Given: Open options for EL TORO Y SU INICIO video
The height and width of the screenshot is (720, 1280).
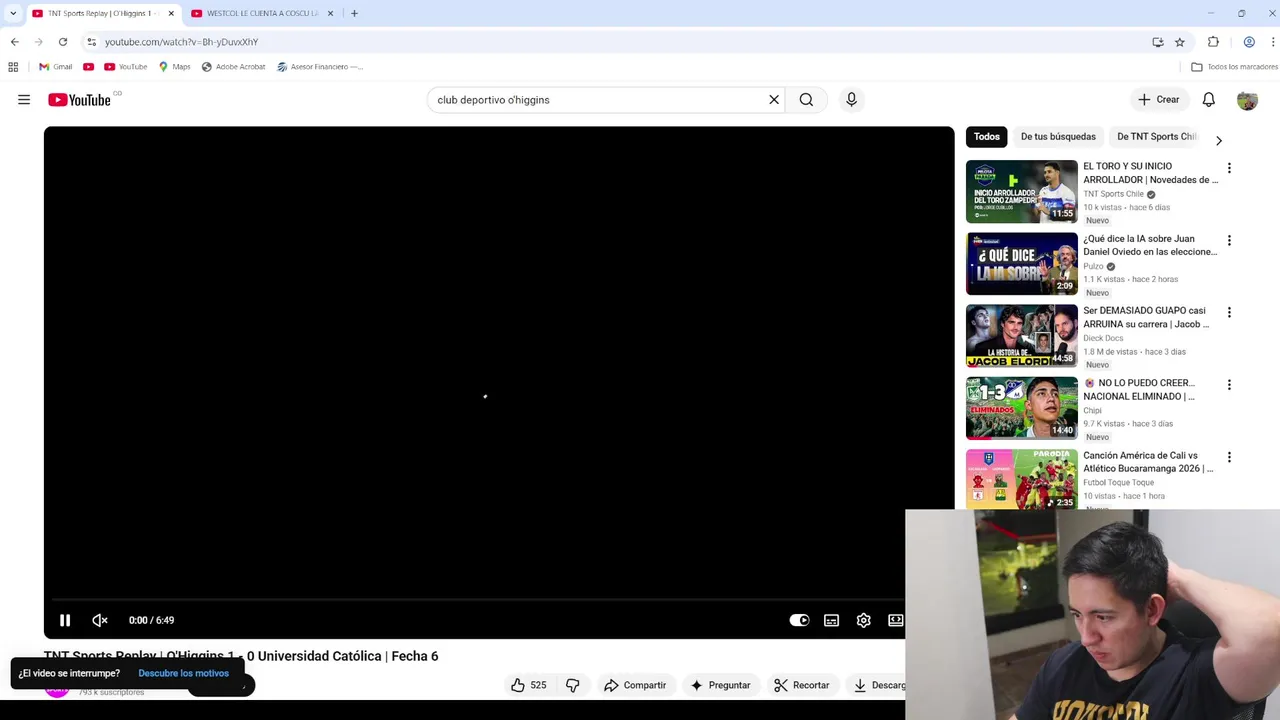Looking at the screenshot, I should [1229, 168].
